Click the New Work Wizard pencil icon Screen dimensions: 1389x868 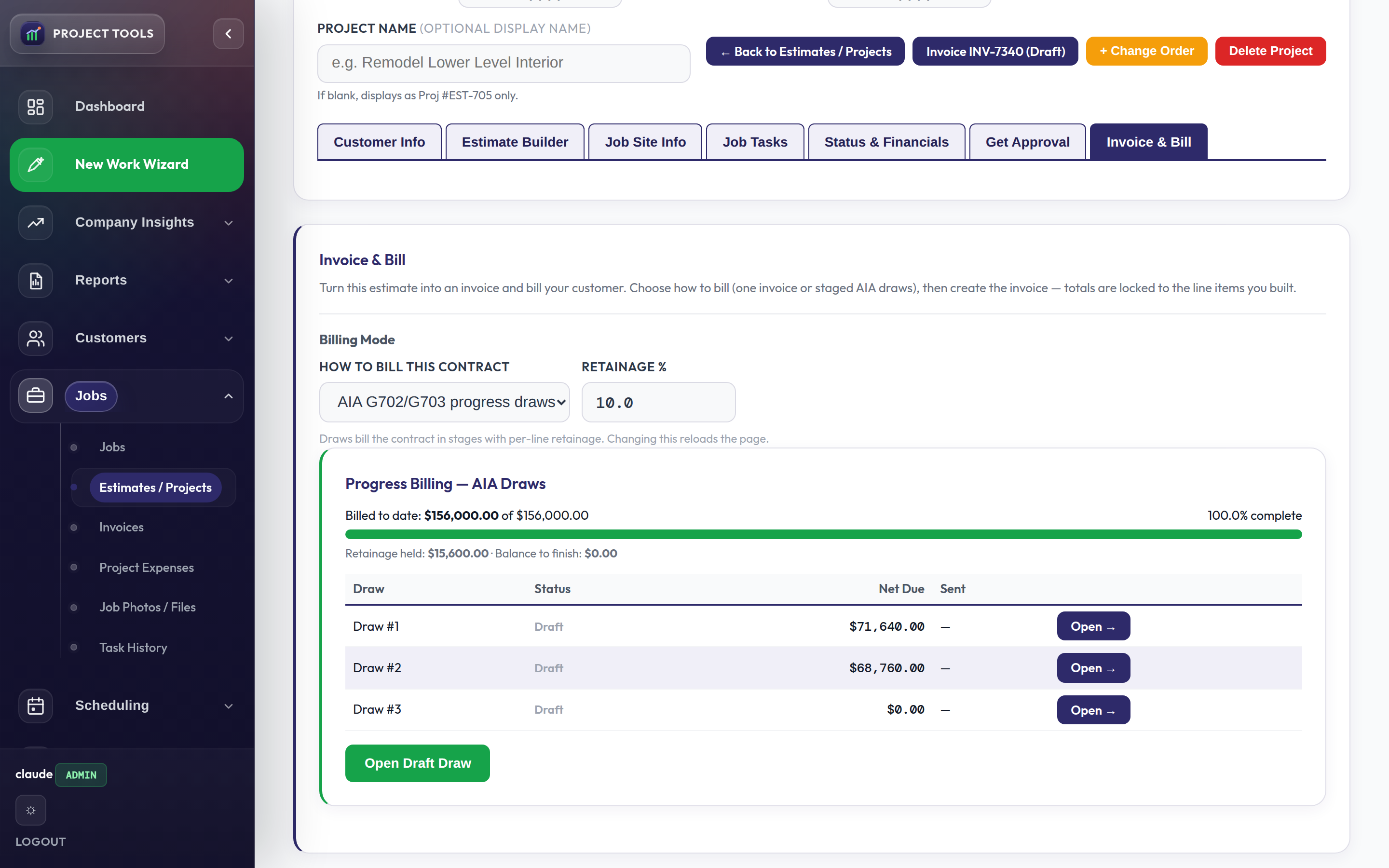(36, 165)
